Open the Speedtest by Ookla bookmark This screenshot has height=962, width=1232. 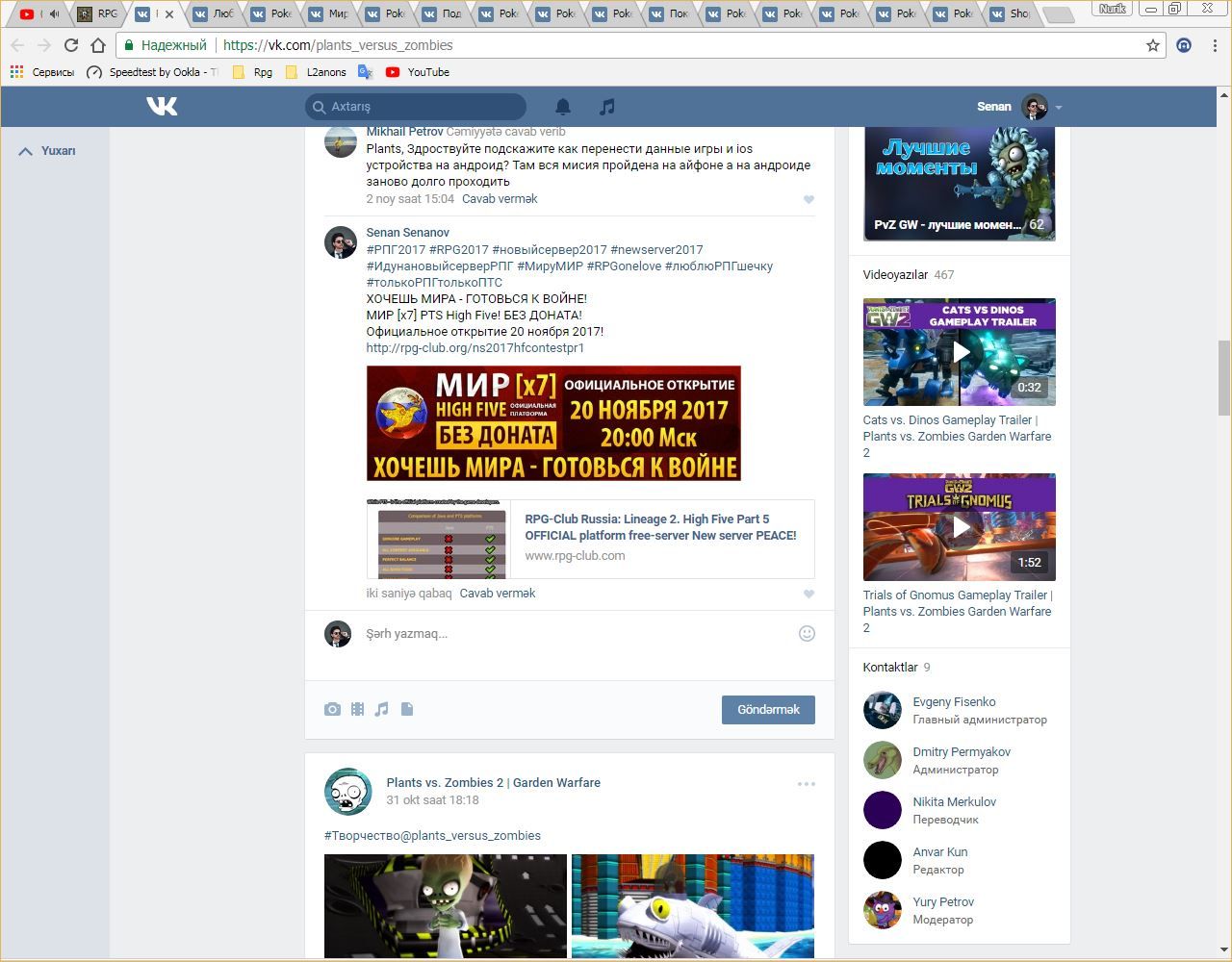152,72
